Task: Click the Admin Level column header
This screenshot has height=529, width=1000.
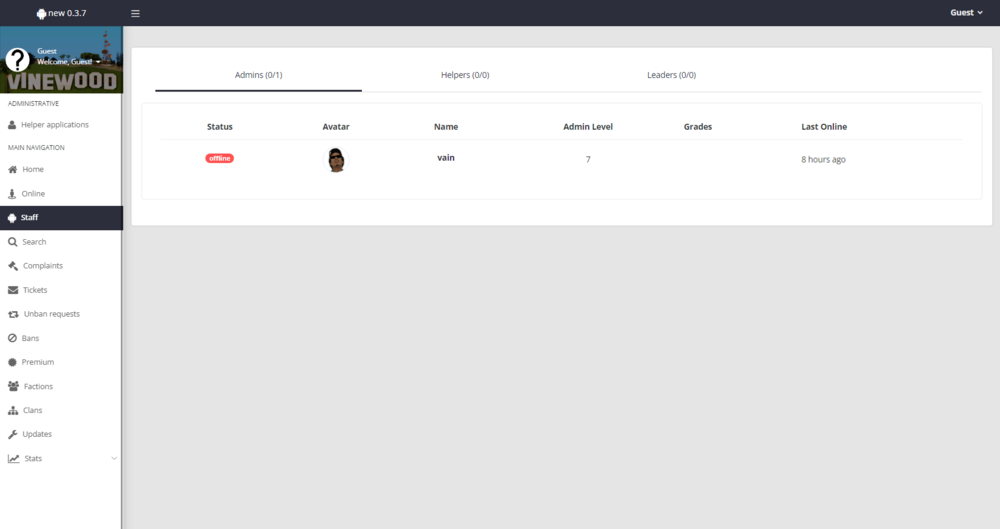Action: (588, 127)
